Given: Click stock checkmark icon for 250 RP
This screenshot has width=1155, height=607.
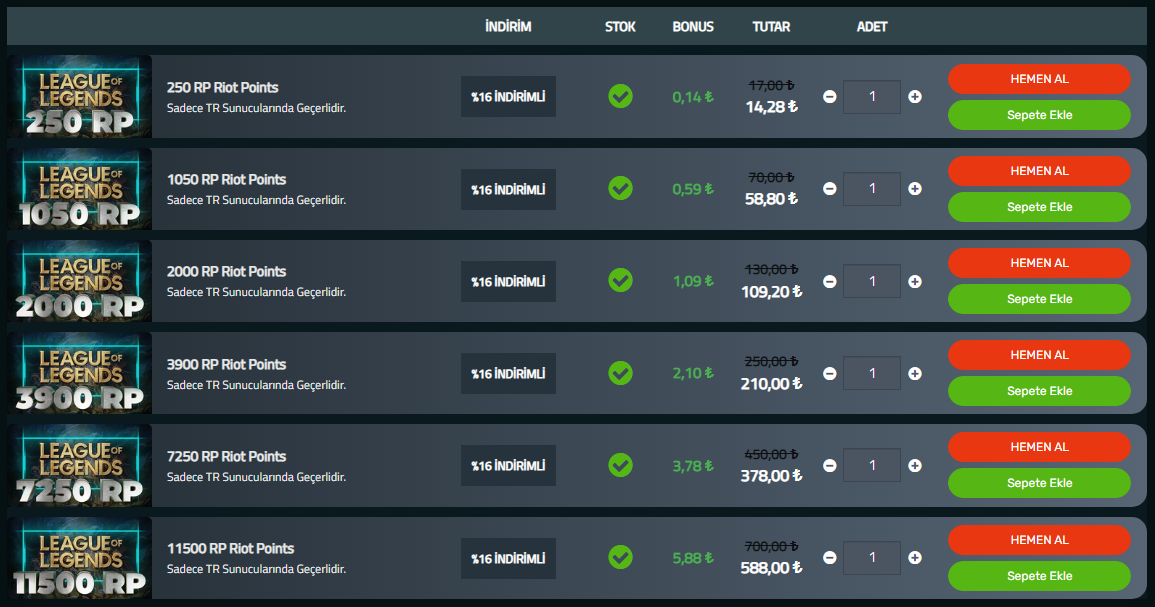Looking at the screenshot, I should pos(620,96).
